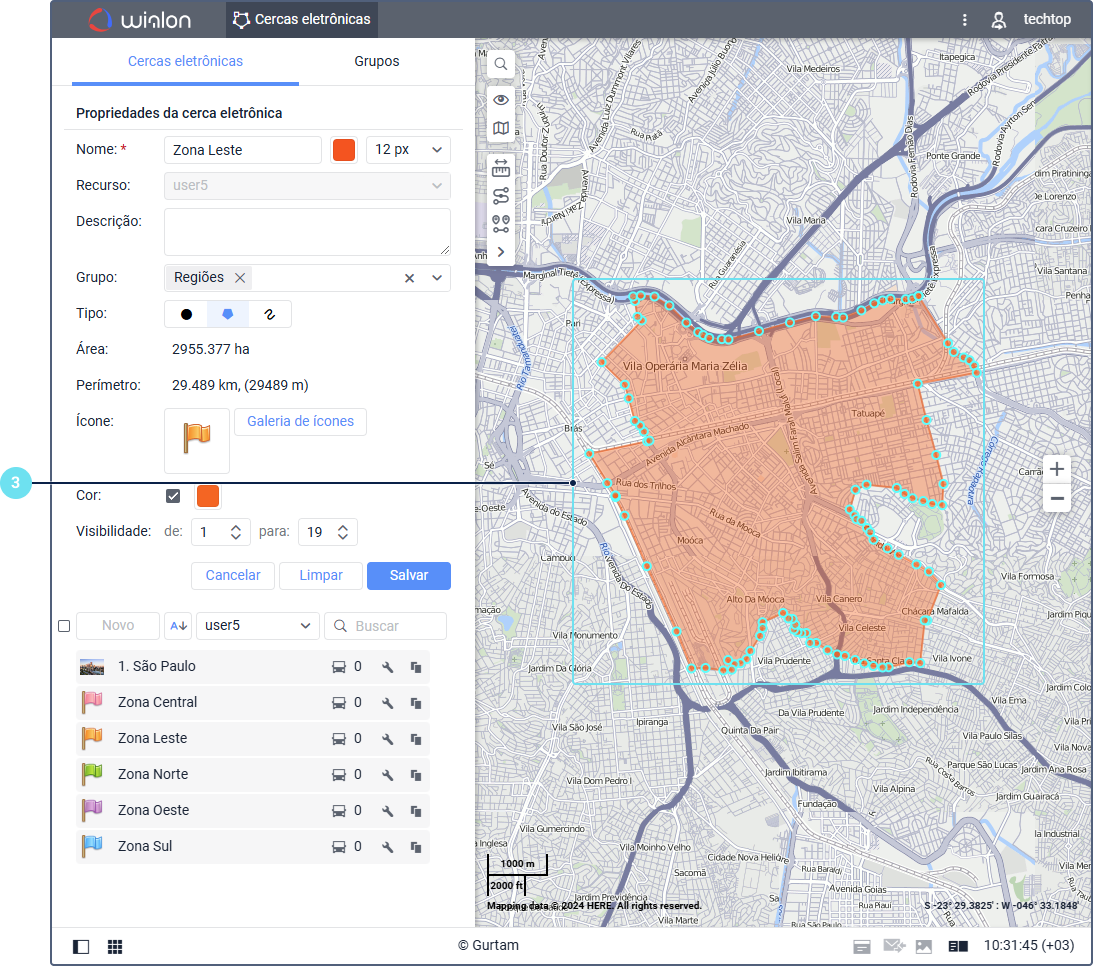Image resolution: width=1093 pixels, height=966 pixels.
Task: Open the map search tool
Action: point(501,64)
